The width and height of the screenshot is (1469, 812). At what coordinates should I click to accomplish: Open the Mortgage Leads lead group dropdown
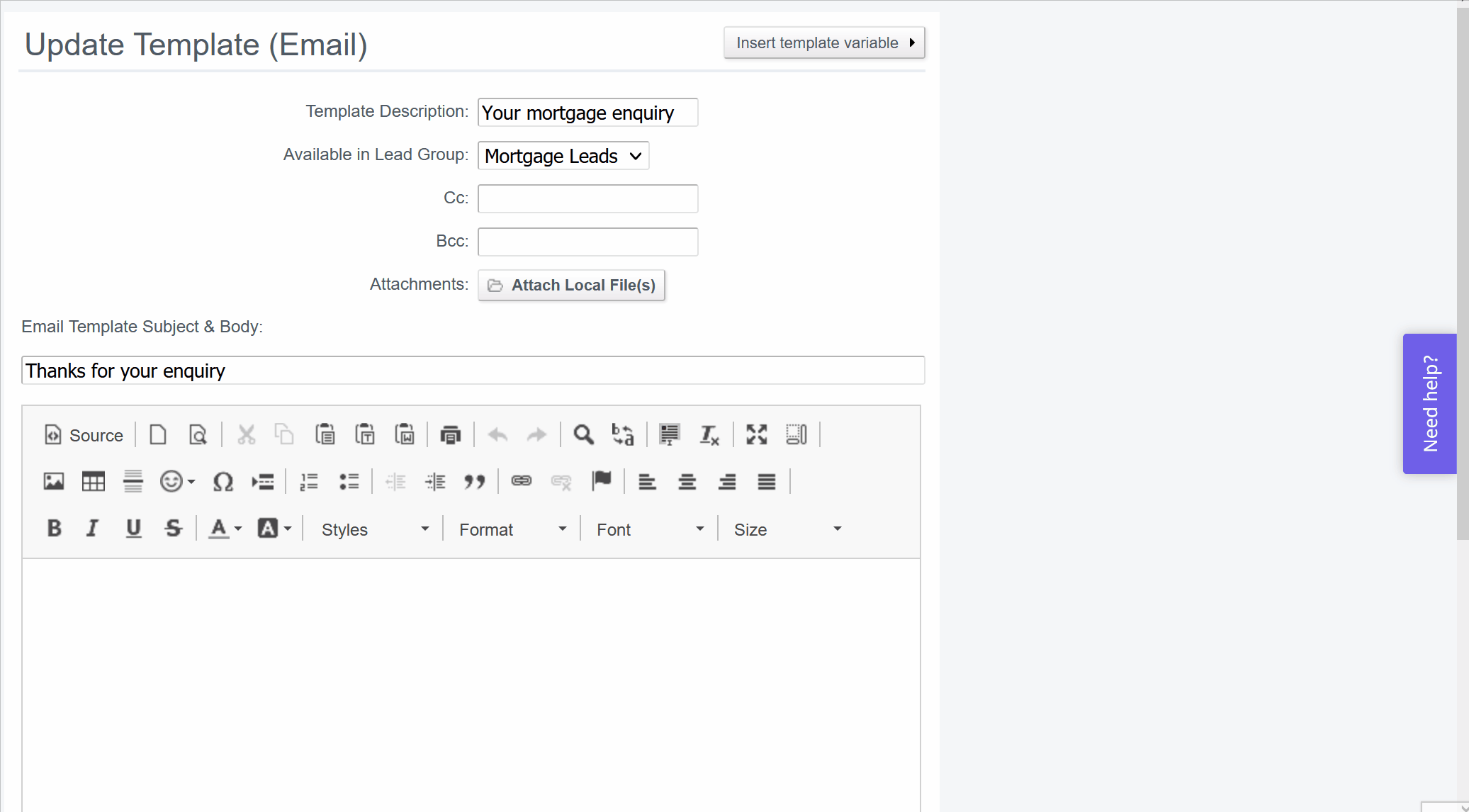563,156
